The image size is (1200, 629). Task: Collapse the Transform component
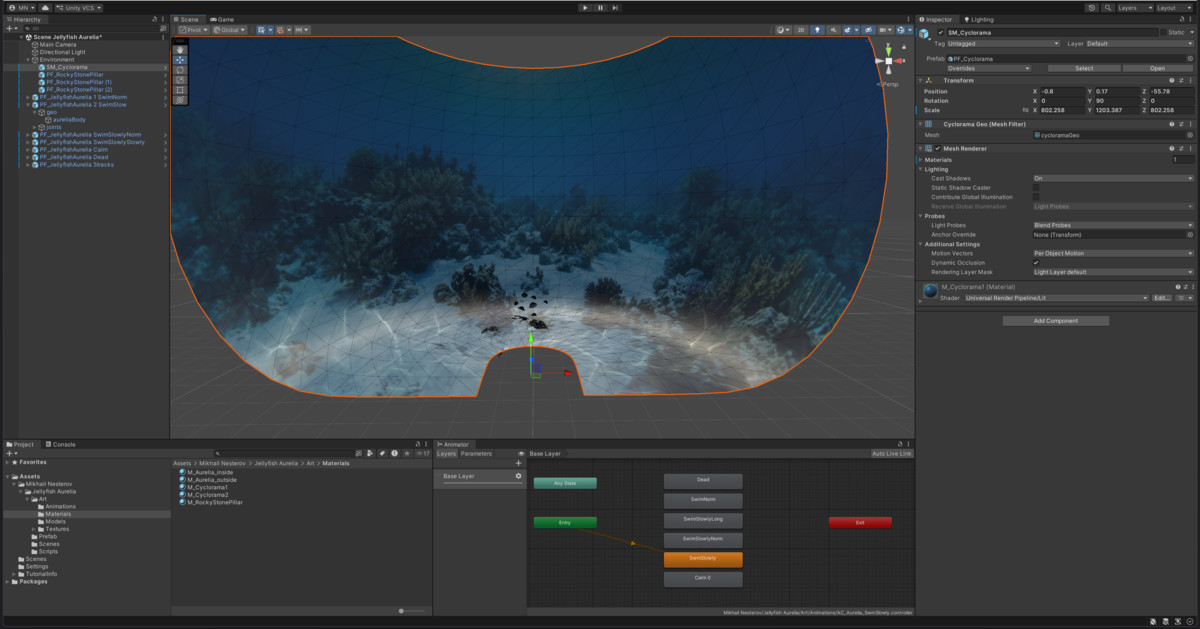(921, 80)
